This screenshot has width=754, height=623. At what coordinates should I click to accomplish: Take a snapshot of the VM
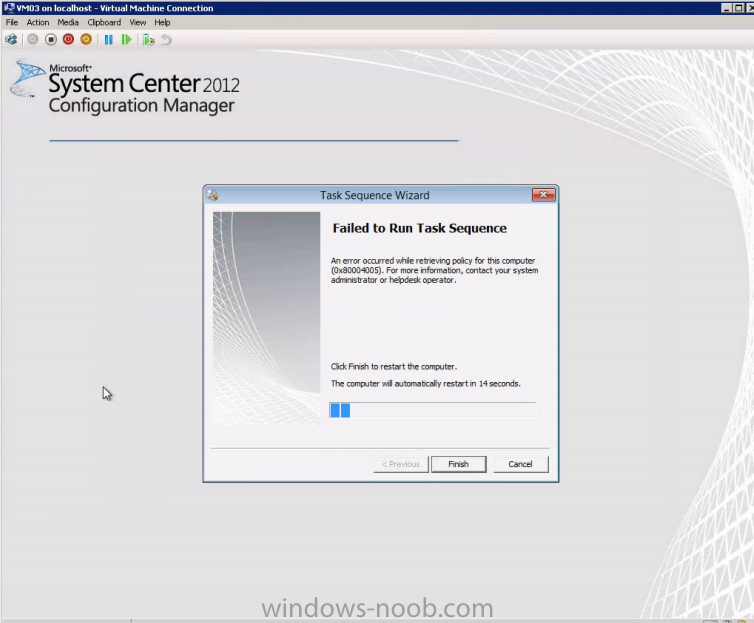point(149,40)
